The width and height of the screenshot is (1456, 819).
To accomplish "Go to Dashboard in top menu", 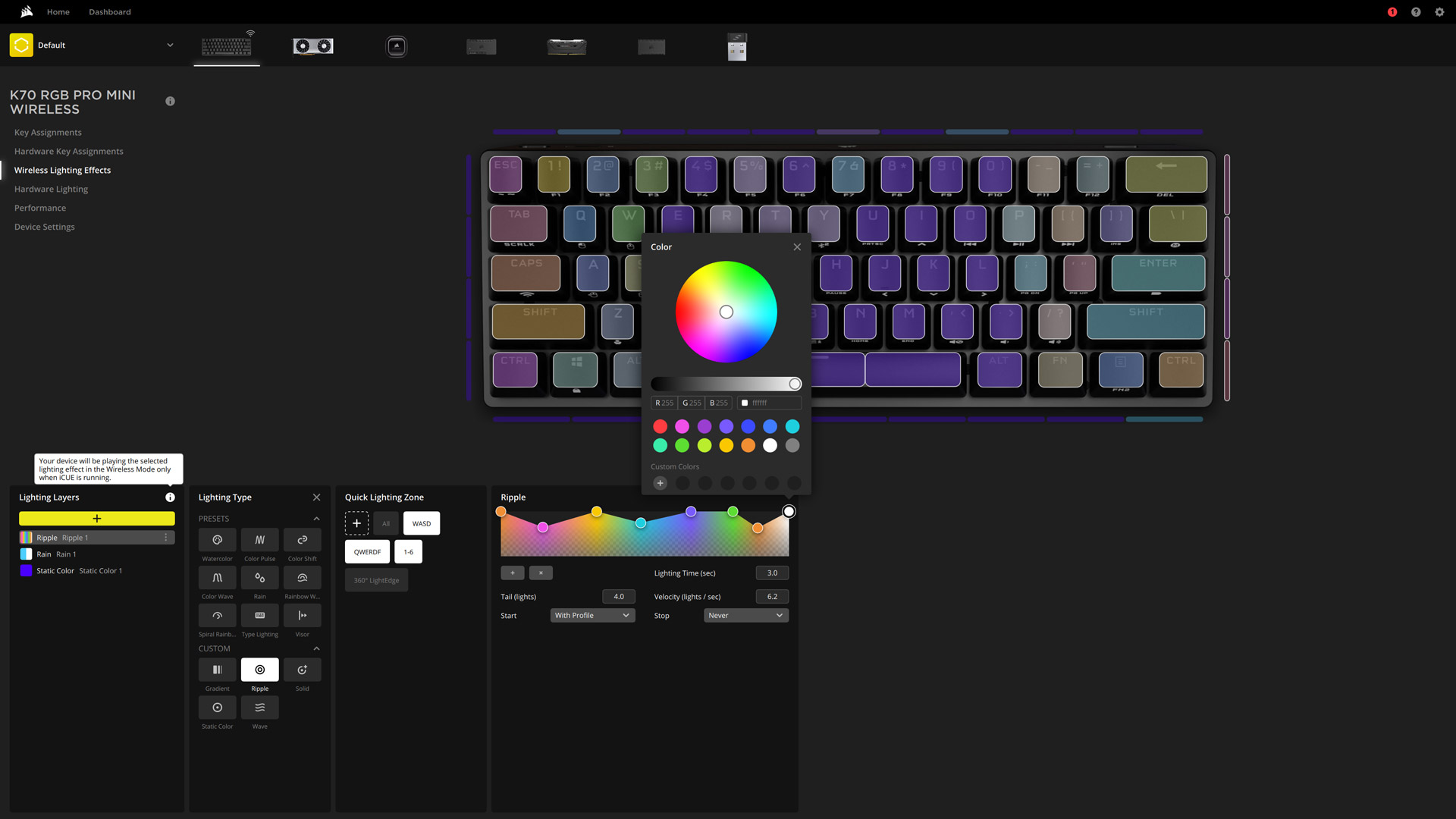I will coord(109,12).
